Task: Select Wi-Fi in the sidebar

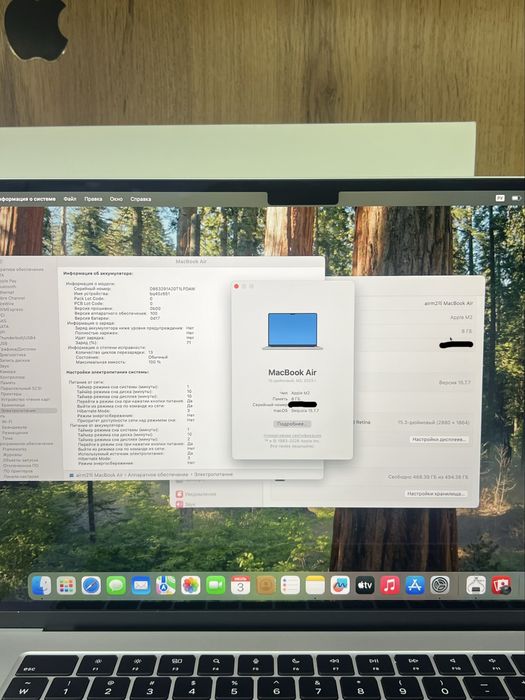Action: [7, 421]
